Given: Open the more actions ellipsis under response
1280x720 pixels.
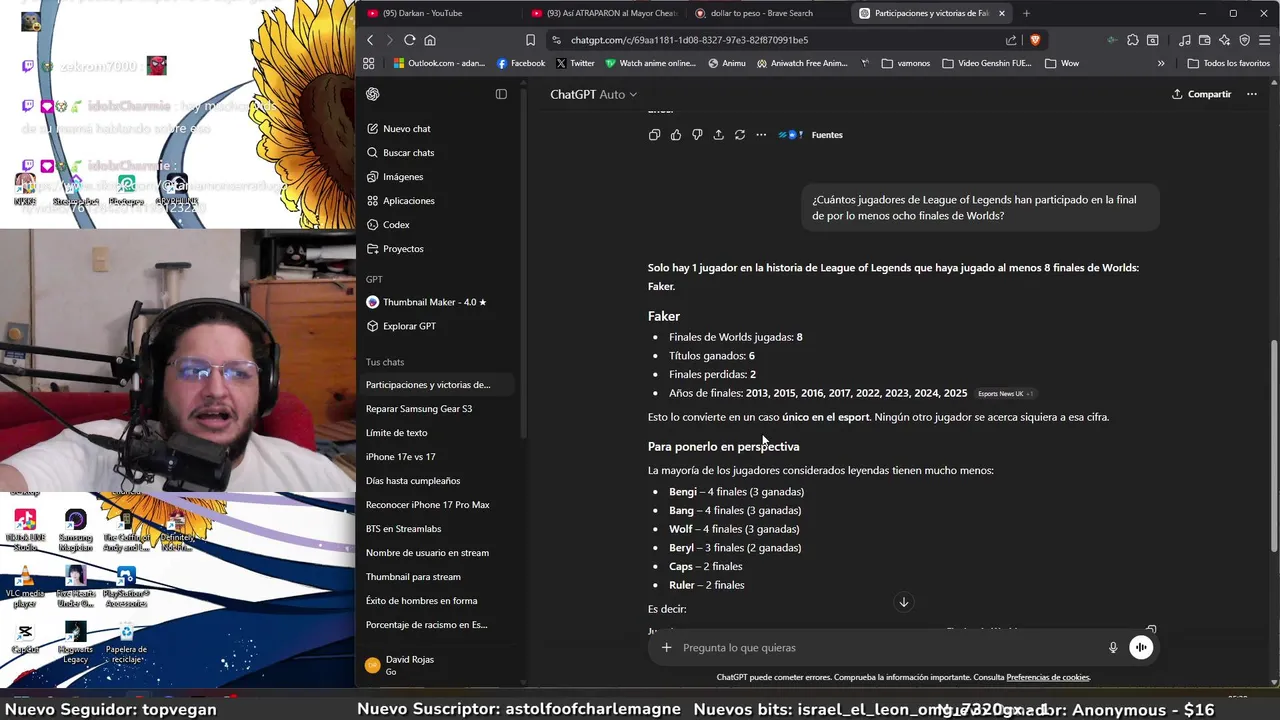Looking at the screenshot, I should [761, 135].
